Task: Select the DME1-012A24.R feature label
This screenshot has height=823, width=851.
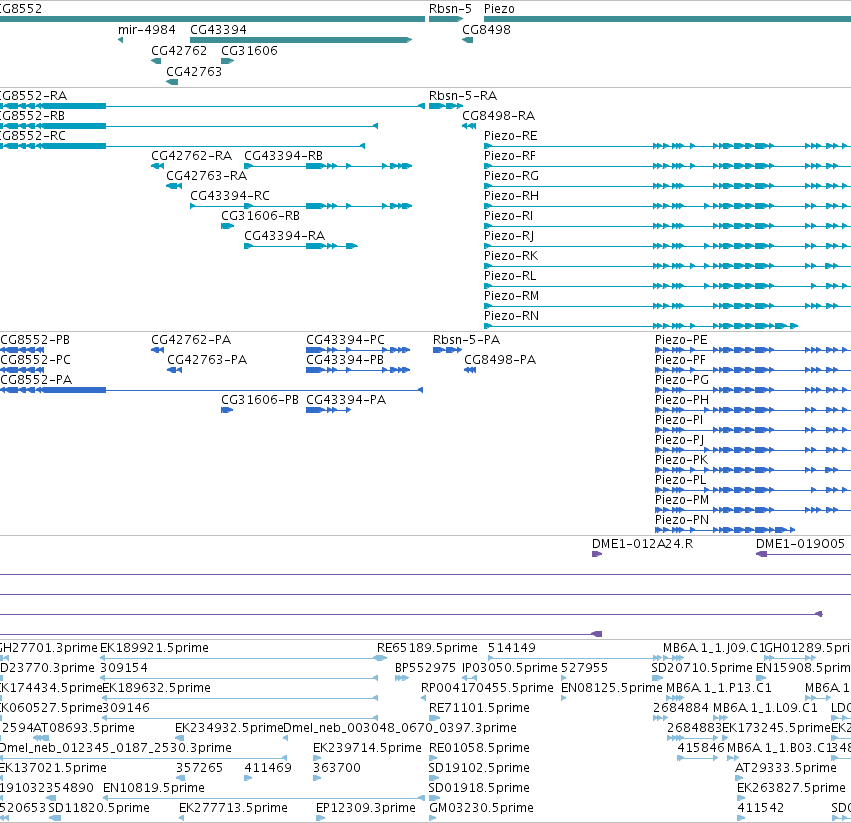Action: [642, 543]
